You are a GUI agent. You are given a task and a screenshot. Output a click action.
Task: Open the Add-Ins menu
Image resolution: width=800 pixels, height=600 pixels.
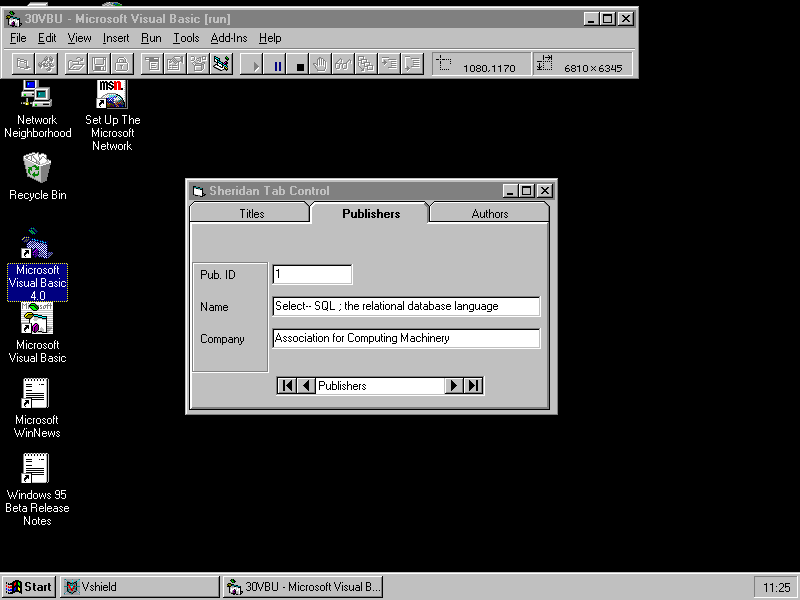(229, 38)
